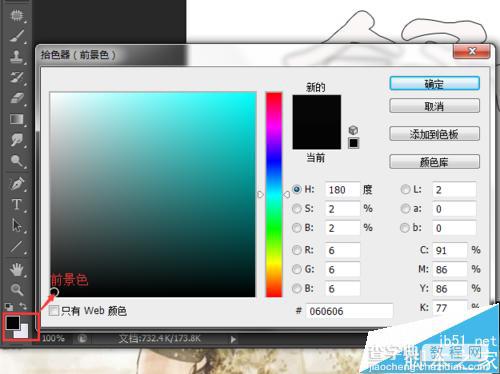500x374 pixels.
Task: Click the Y yellow percent field
Action: (x=450, y=289)
